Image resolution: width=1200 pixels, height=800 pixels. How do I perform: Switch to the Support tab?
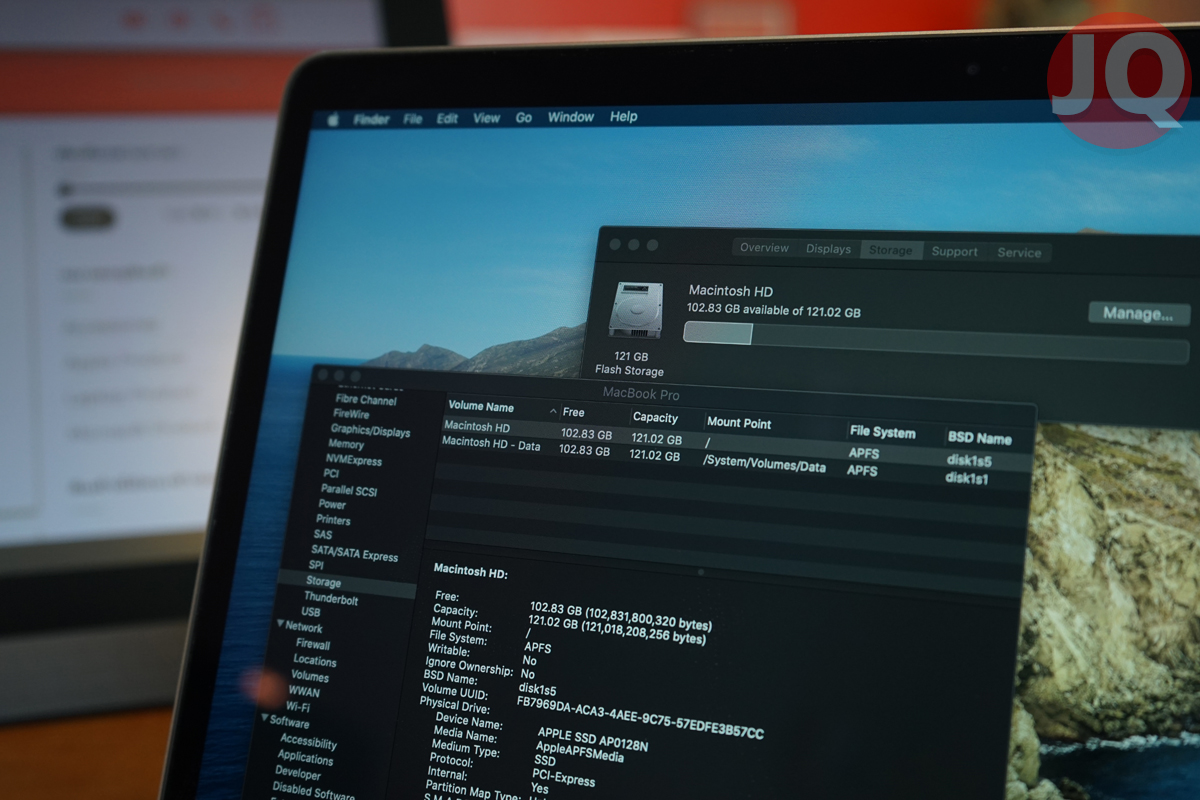click(954, 251)
